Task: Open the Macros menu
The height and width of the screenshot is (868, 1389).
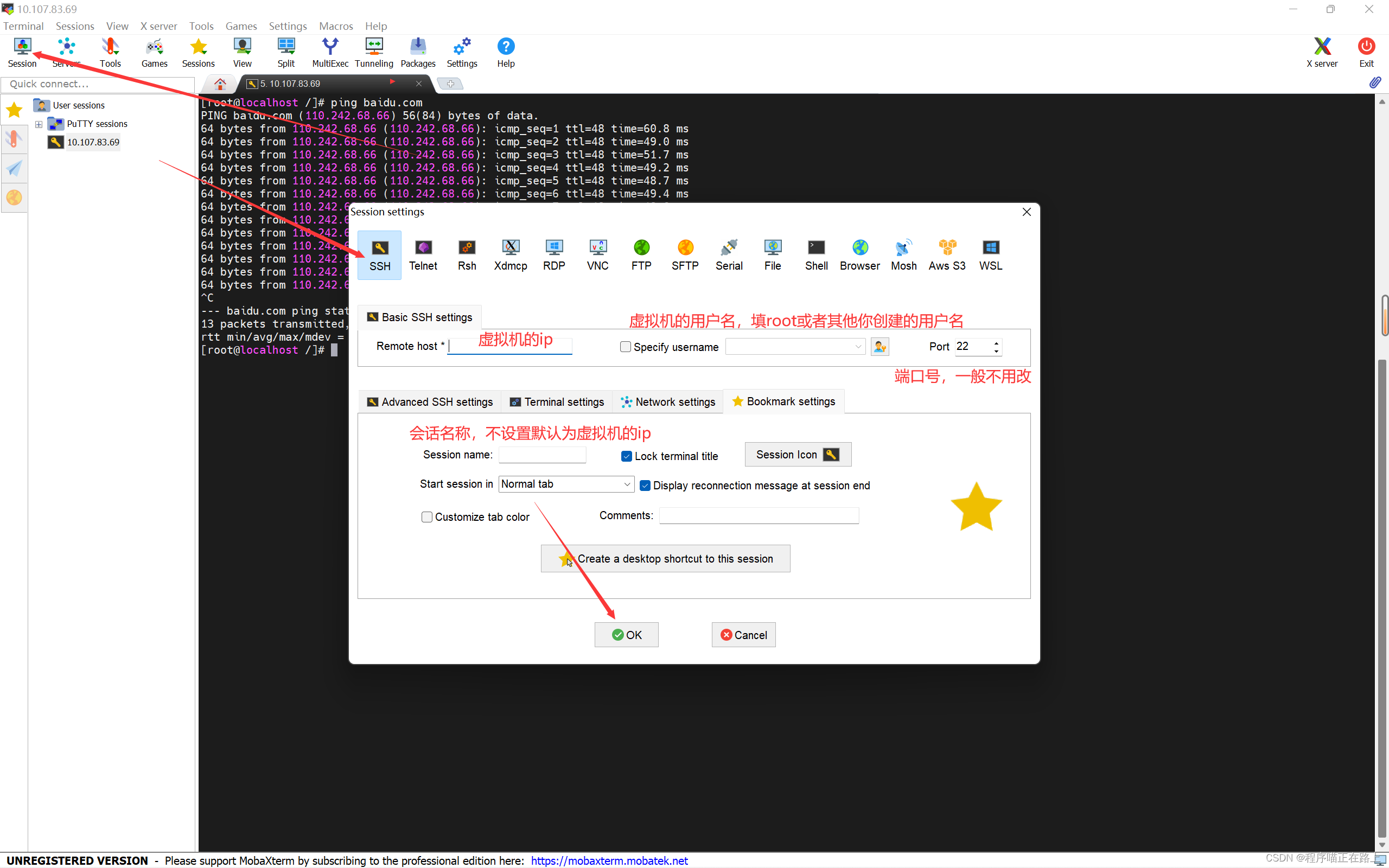Action: click(336, 26)
